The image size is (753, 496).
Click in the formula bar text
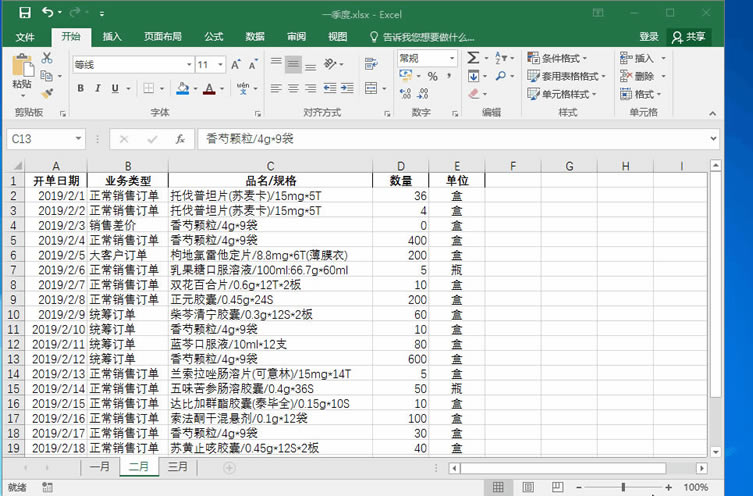[250, 139]
